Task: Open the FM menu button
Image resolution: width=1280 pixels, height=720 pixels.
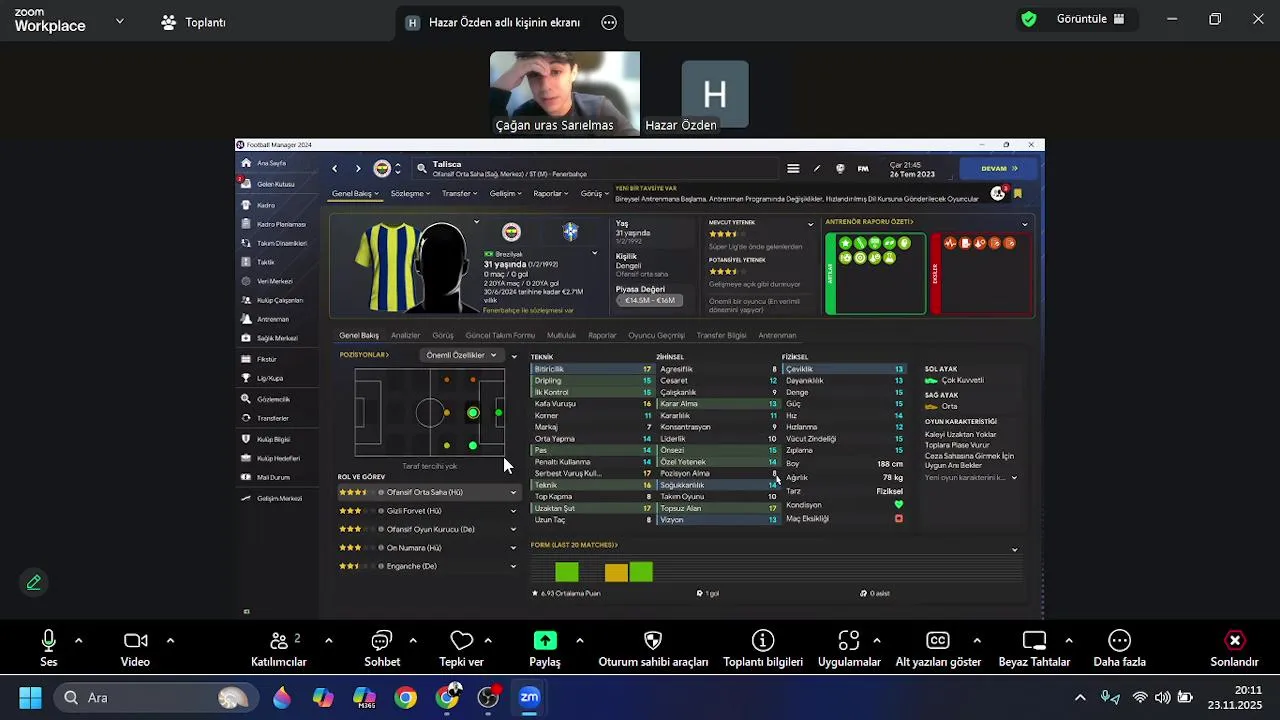Action: point(863,168)
